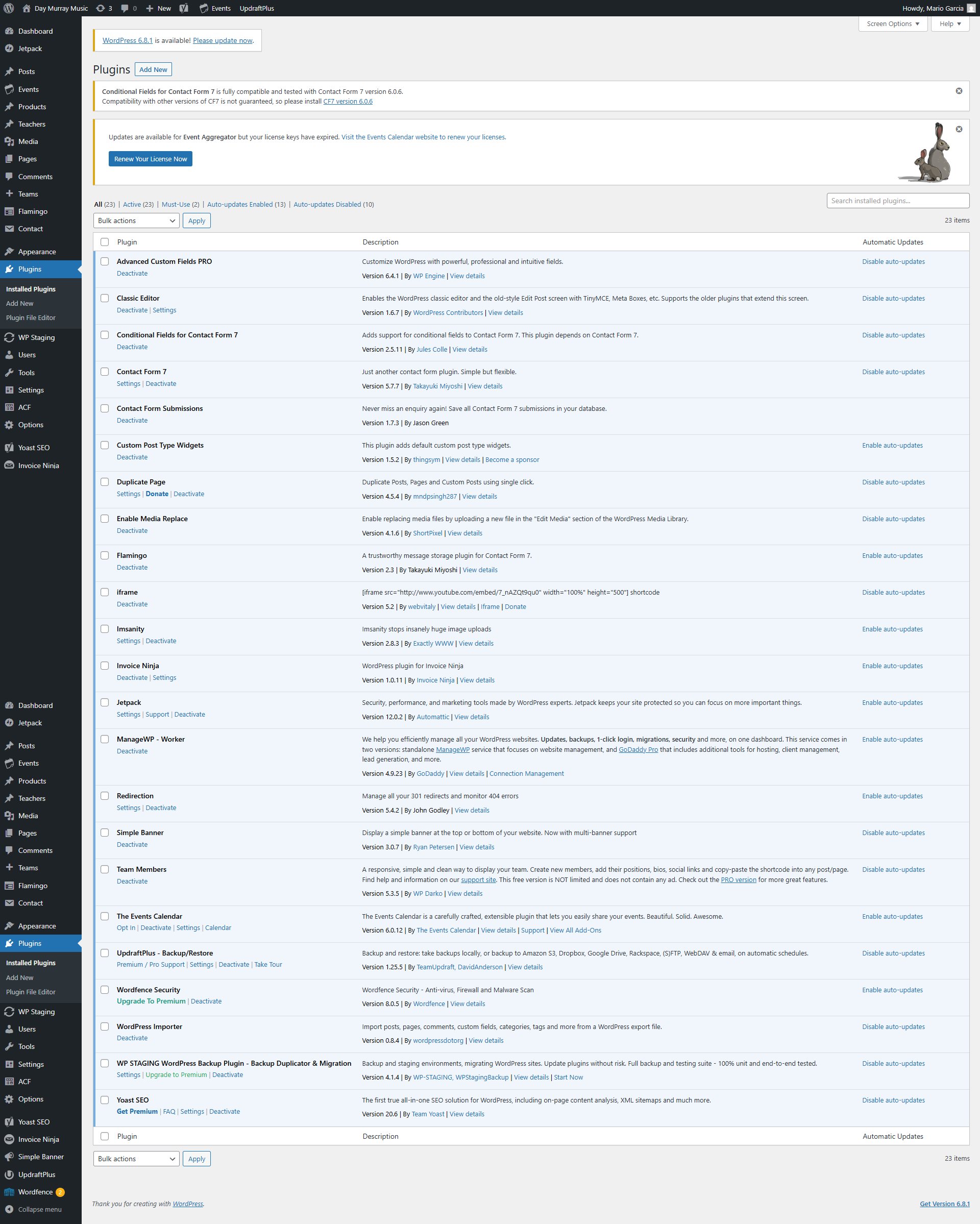
Task: Open Simple Banner icon in sidebar
Action: pyautogui.click(x=9, y=1157)
